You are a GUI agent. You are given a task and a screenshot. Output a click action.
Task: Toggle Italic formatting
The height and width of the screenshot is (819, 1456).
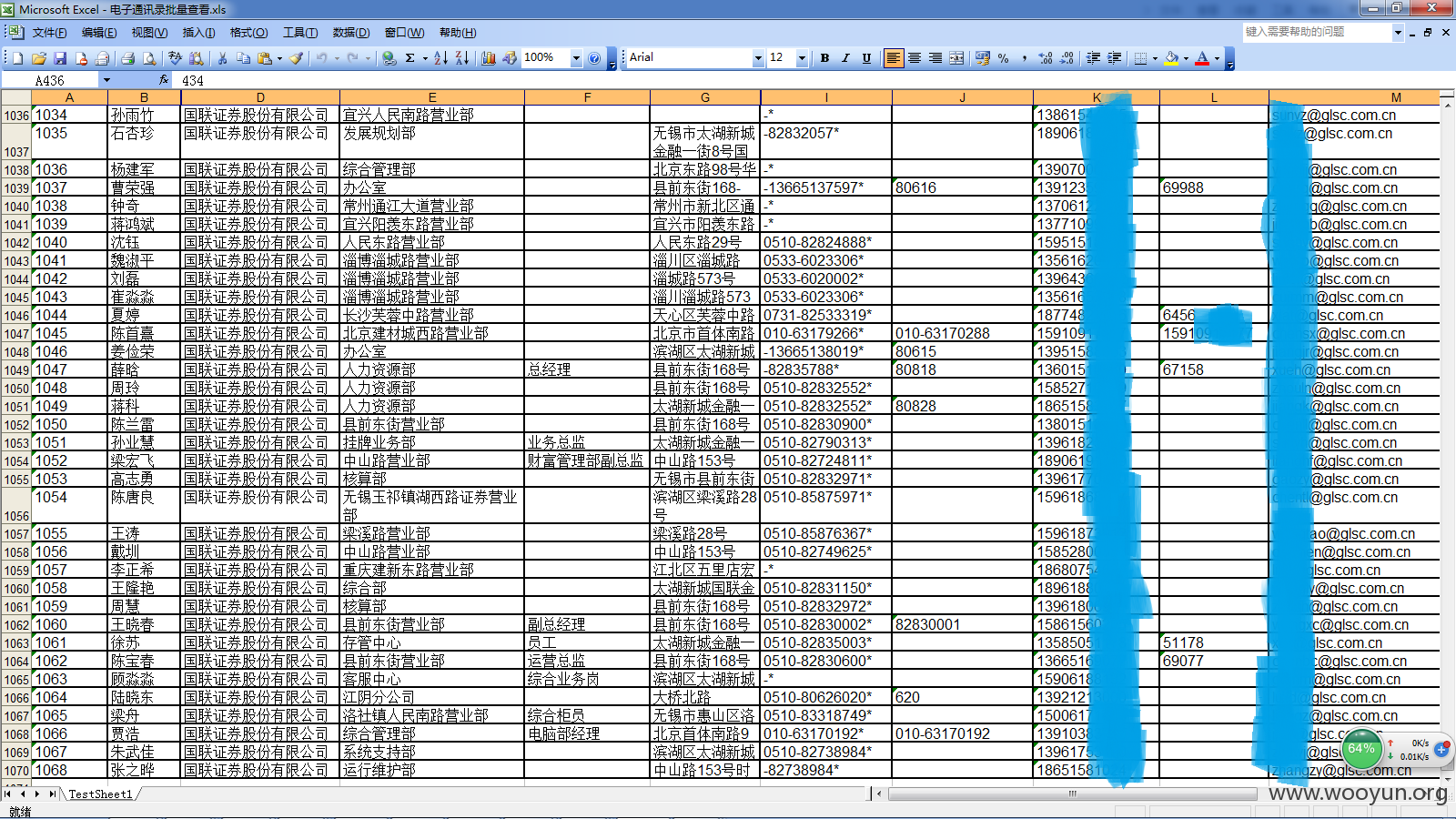tap(845, 58)
